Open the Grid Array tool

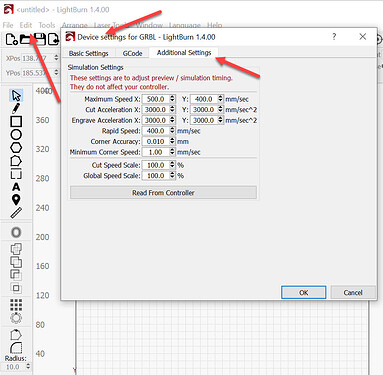pyautogui.click(x=16, y=304)
